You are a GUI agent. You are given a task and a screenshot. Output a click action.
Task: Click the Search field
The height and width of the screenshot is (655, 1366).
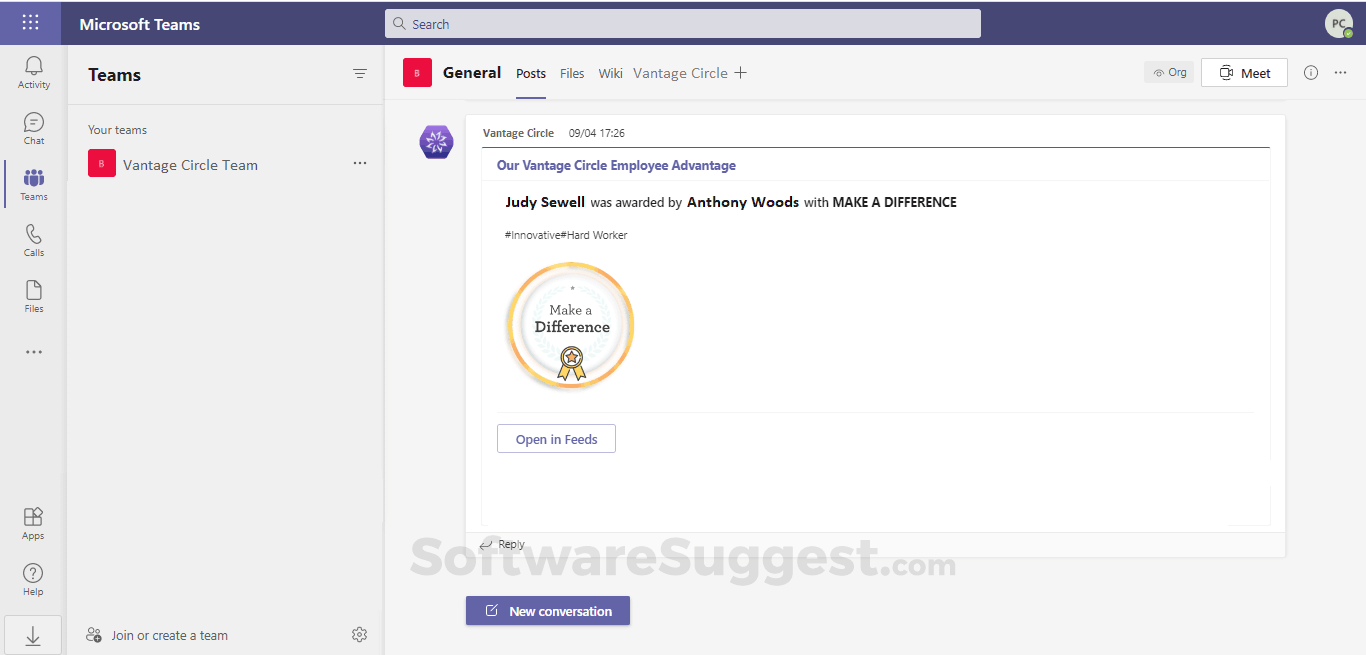coord(683,23)
